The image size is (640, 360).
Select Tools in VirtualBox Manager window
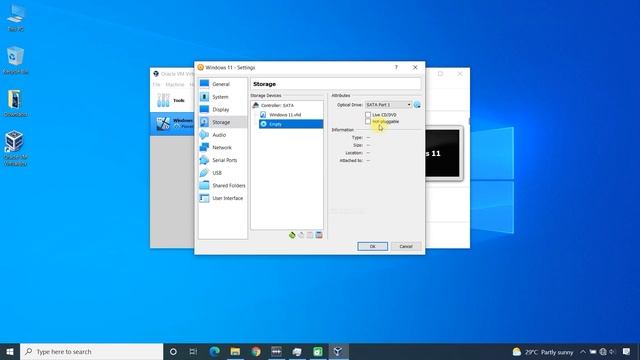172,100
